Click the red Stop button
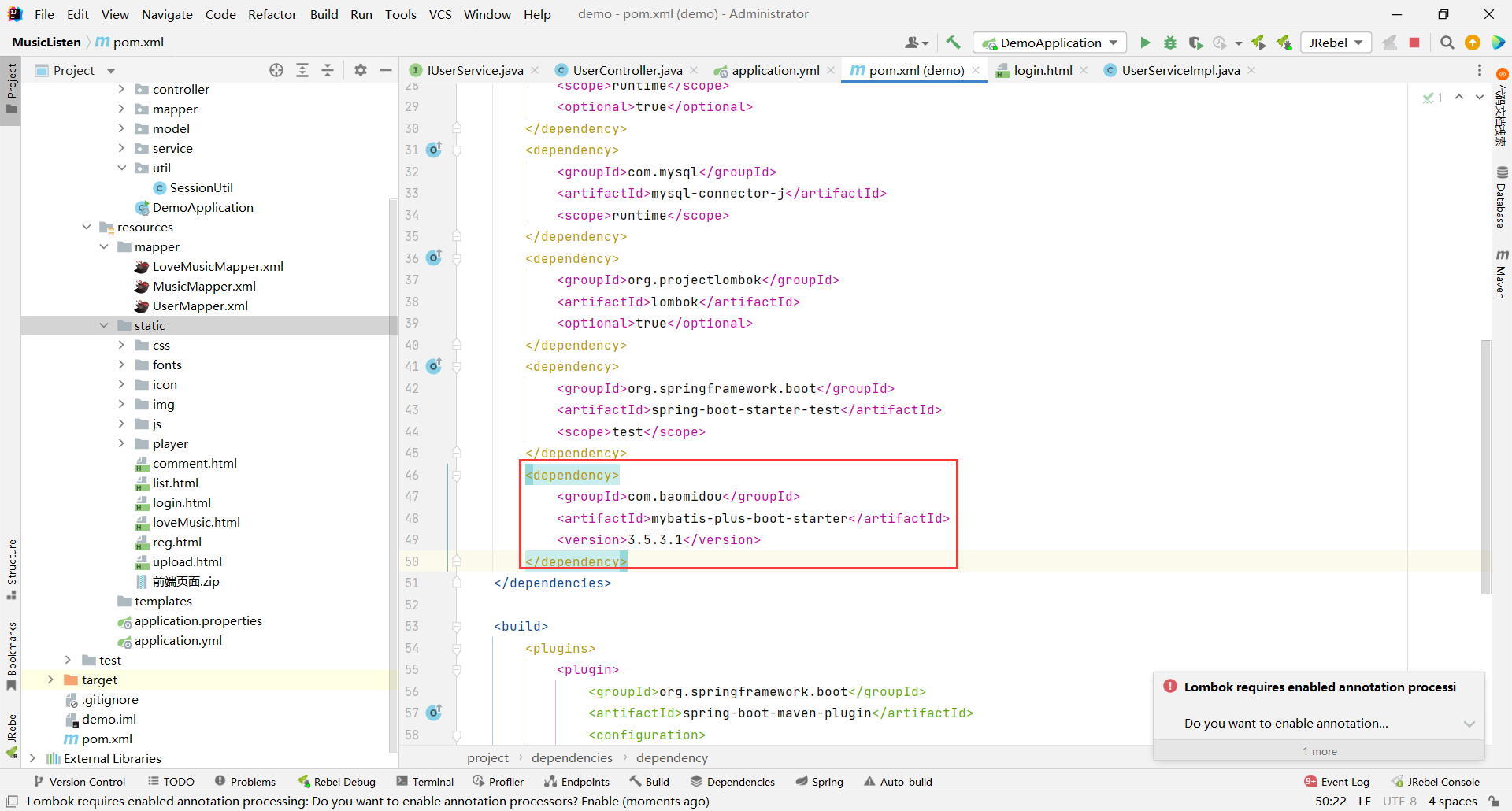The height and width of the screenshot is (811, 1512). tap(1414, 43)
